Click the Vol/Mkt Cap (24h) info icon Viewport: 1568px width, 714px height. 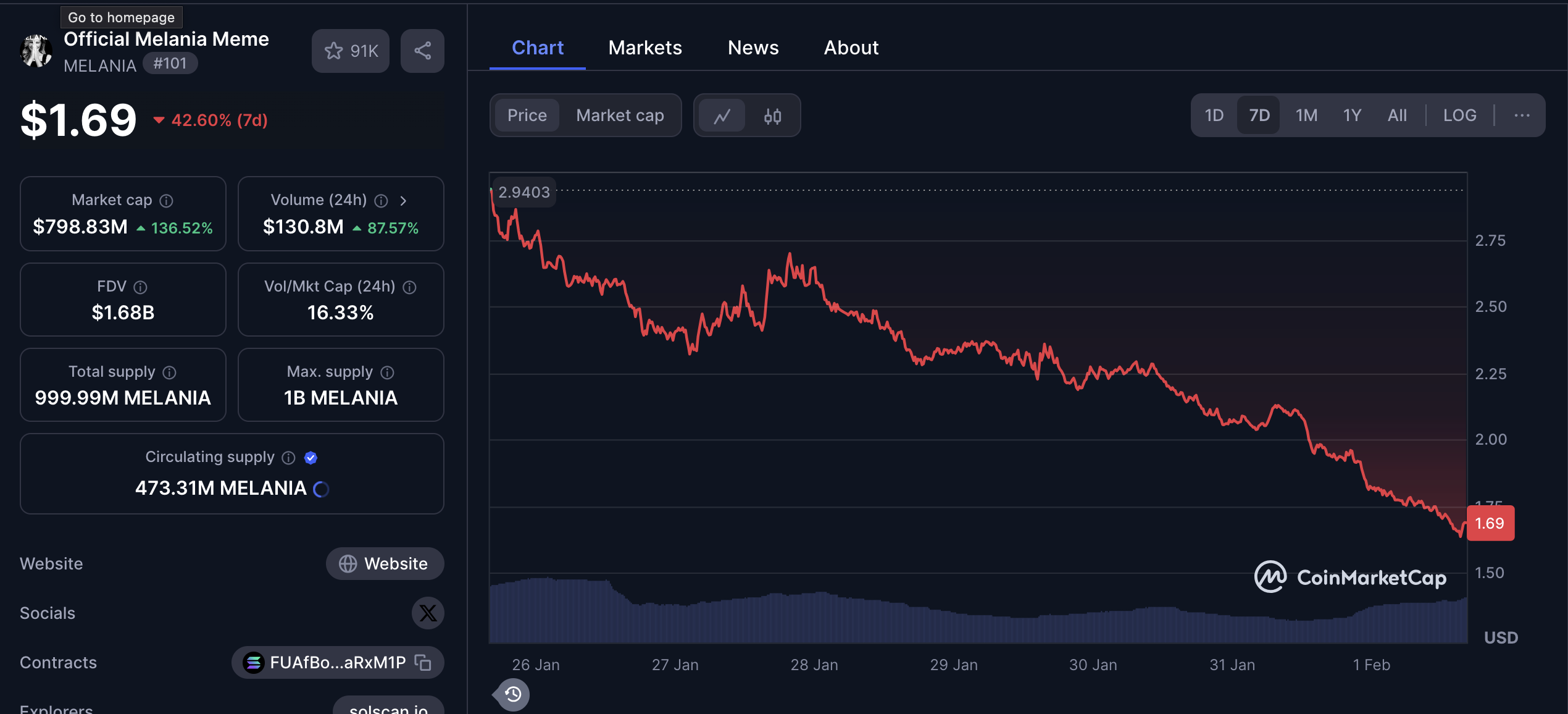[409, 287]
